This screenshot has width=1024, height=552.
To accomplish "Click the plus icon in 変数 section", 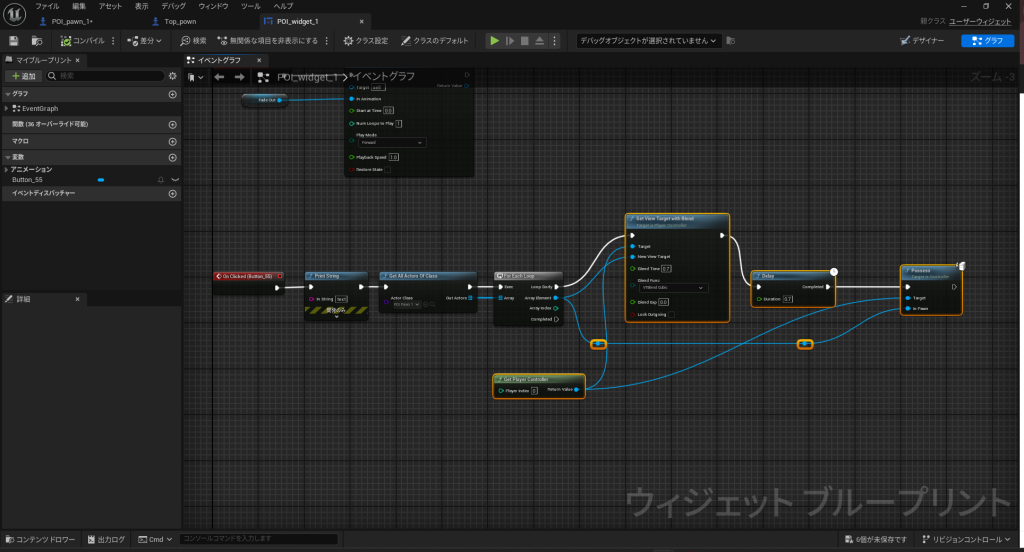I will tap(172, 157).
